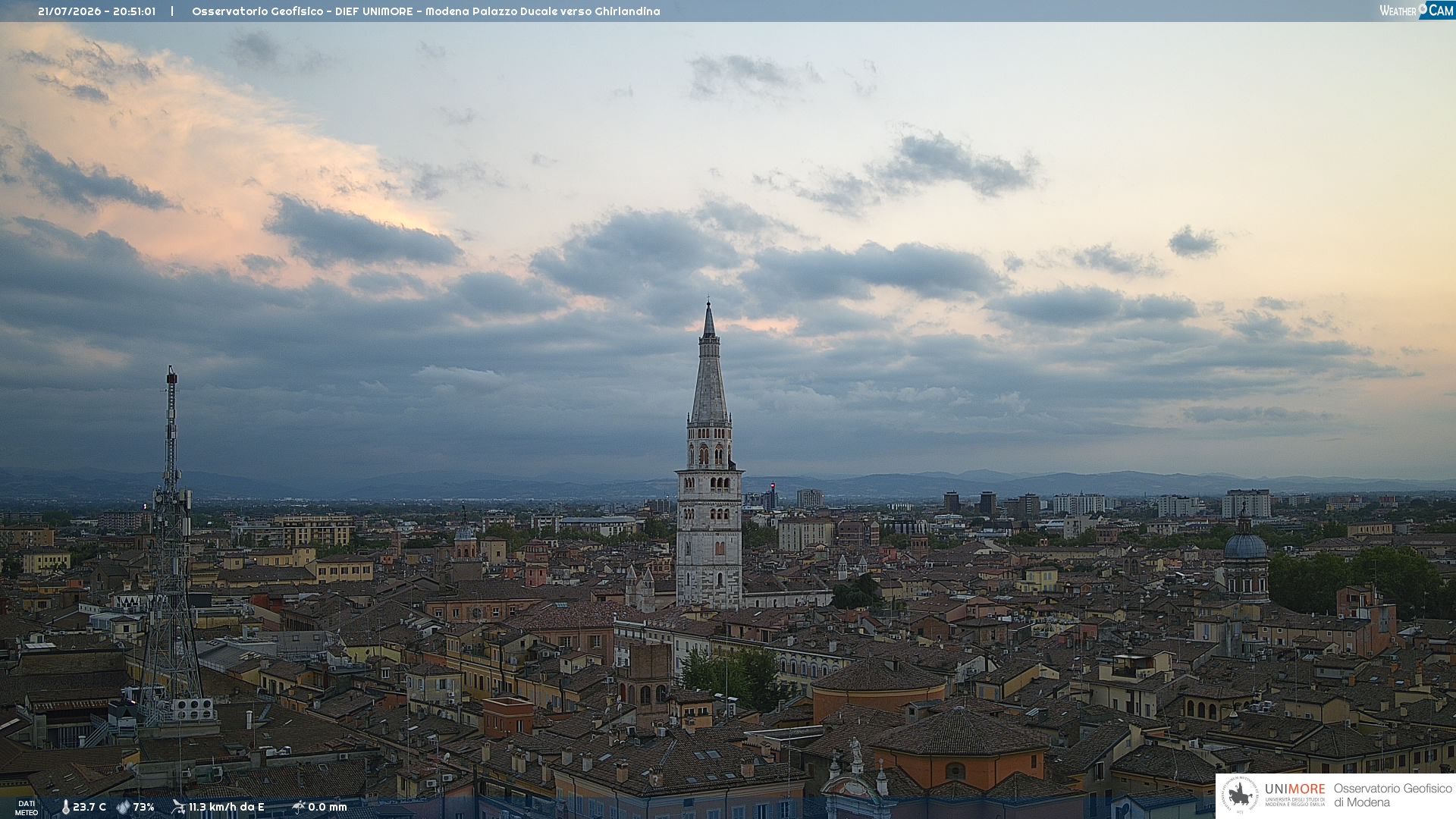Image resolution: width=1456 pixels, height=819 pixels.
Task: Click the thermometer temperature icon
Action: (x=65, y=807)
